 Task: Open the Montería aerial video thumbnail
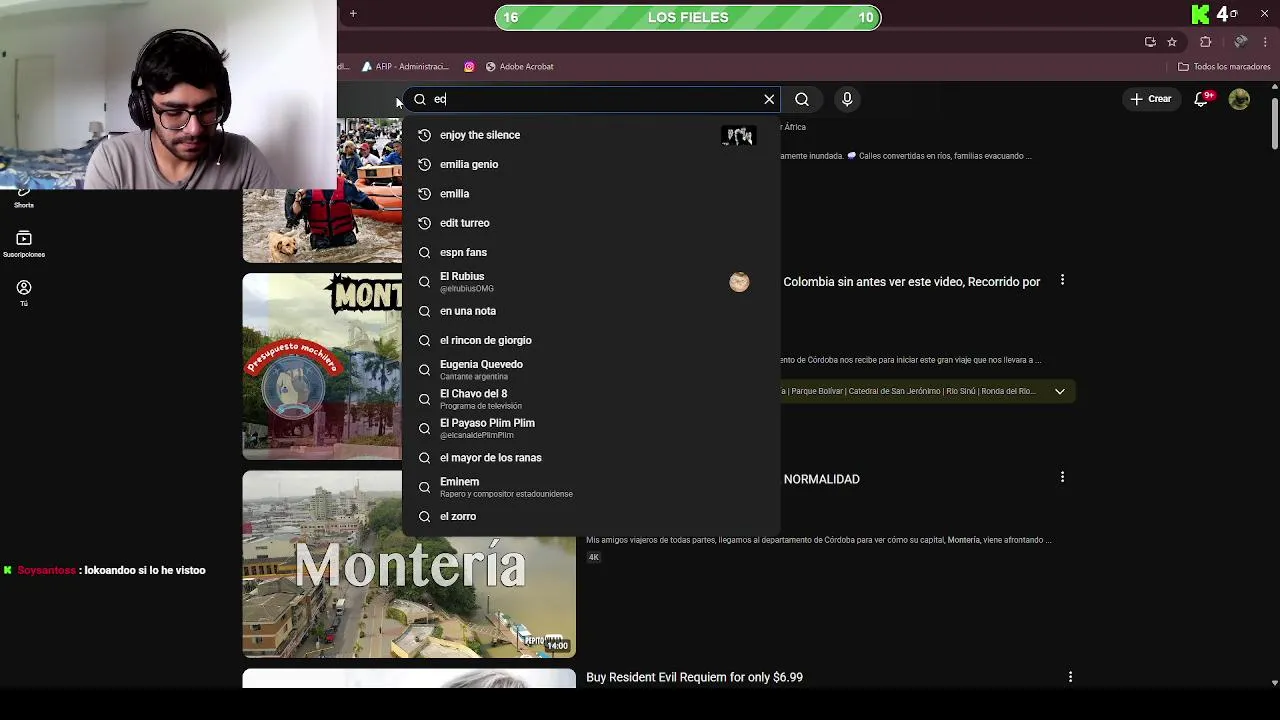[x=409, y=564]
